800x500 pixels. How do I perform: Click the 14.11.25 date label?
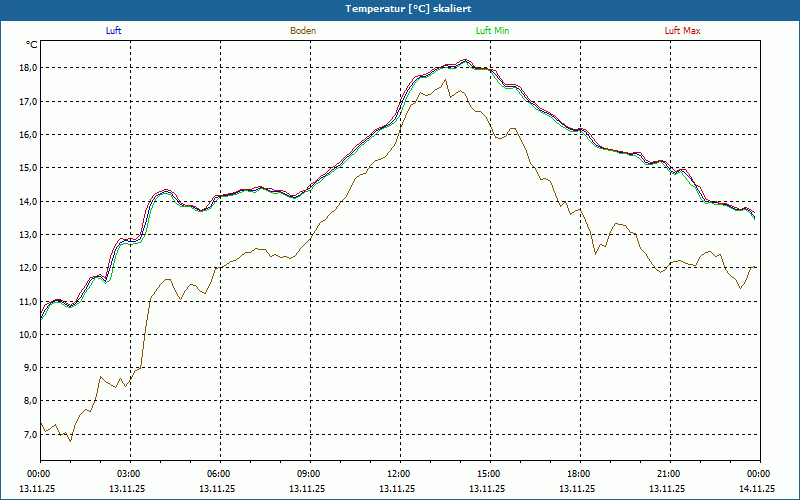click(756, 489)
